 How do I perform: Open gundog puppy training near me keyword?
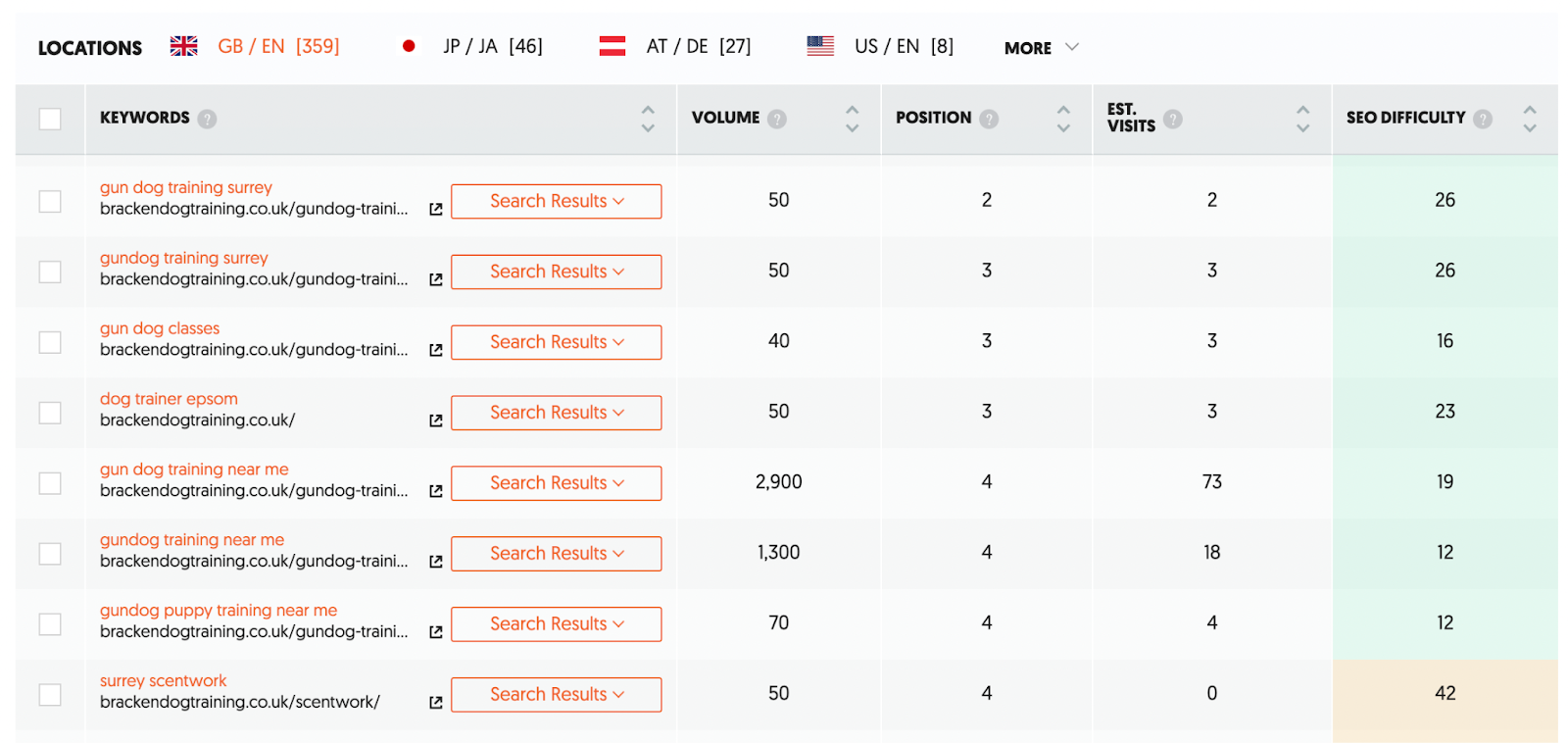click(219, 611)
